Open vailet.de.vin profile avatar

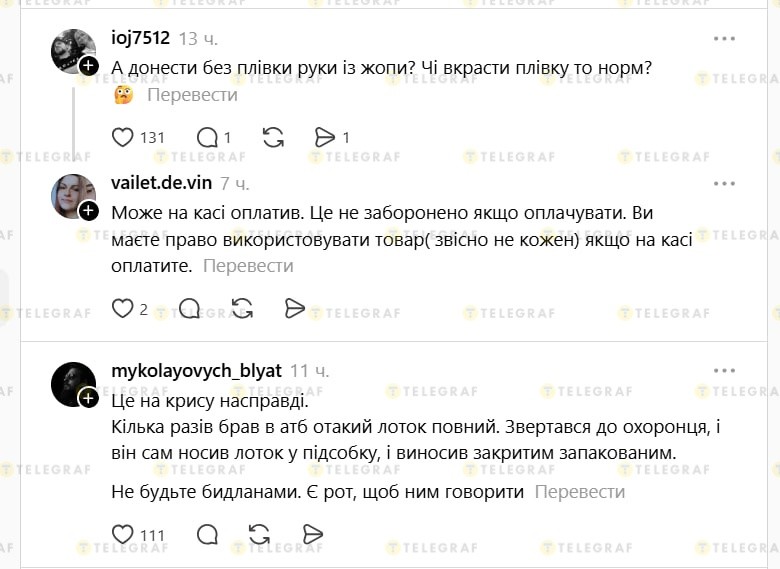71,195
